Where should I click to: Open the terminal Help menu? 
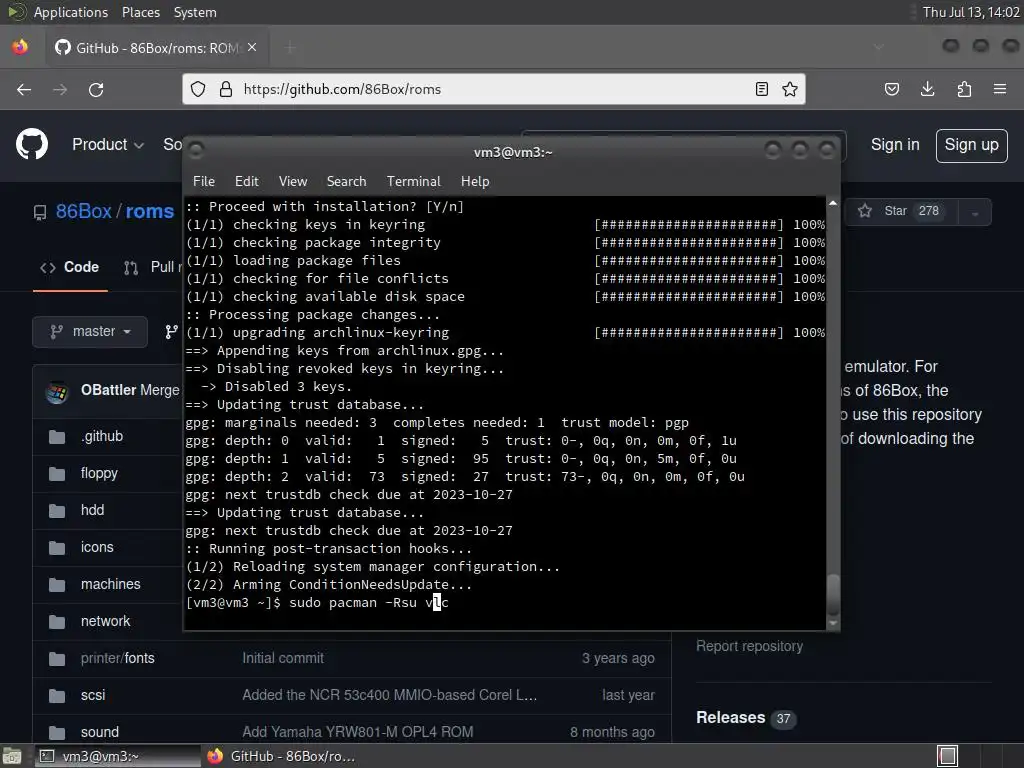pyautogui.click(x=475, y=182)
